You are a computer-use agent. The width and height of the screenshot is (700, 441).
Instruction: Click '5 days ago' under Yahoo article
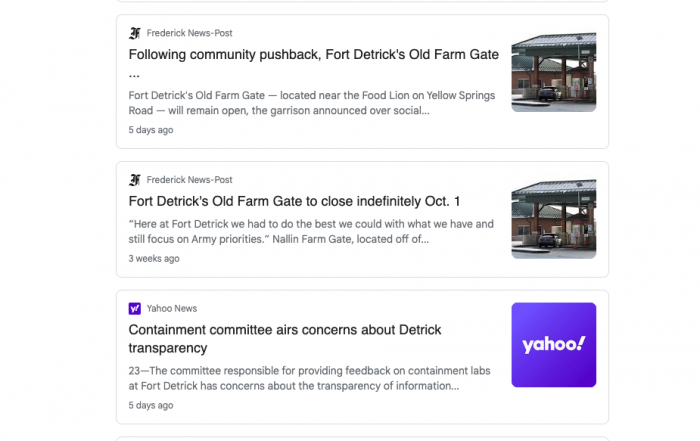[151, 405]
